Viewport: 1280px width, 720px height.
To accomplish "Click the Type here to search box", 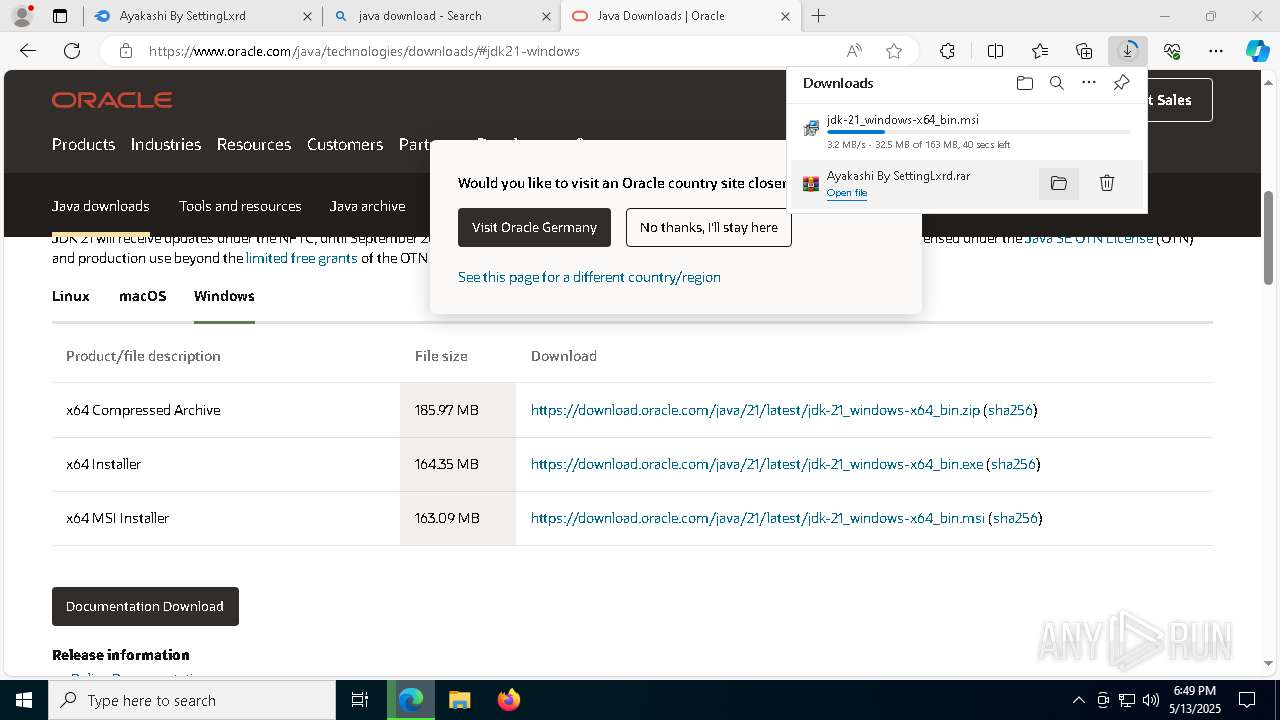I will tap(192, 700).
